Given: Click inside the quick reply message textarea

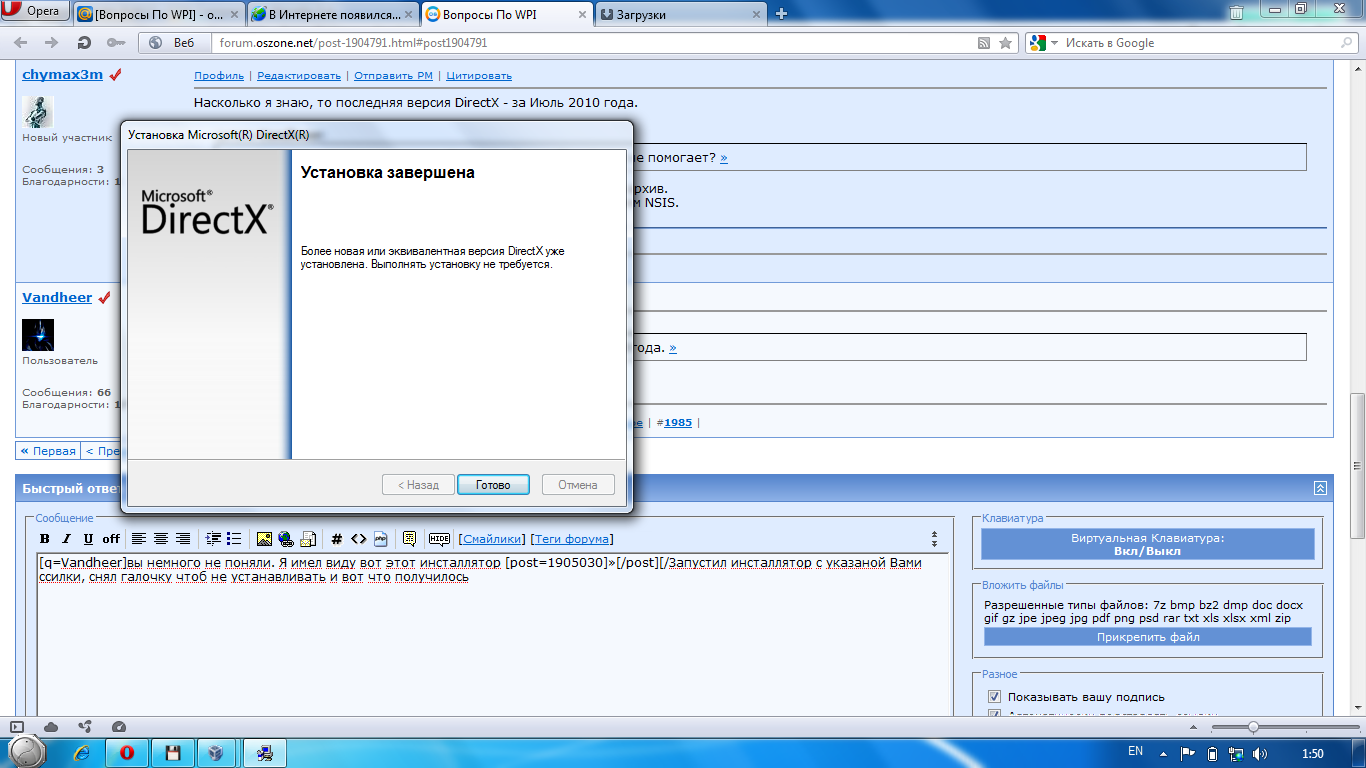Looking at the screenshot, I should pos(493,634).
